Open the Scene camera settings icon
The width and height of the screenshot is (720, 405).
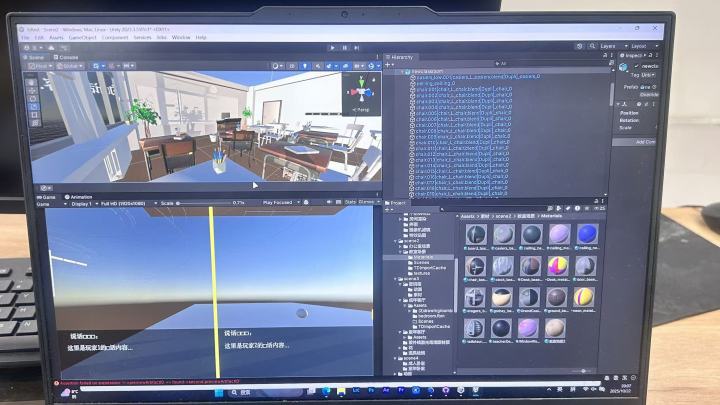pyautogui.click(x=358, y=66)
